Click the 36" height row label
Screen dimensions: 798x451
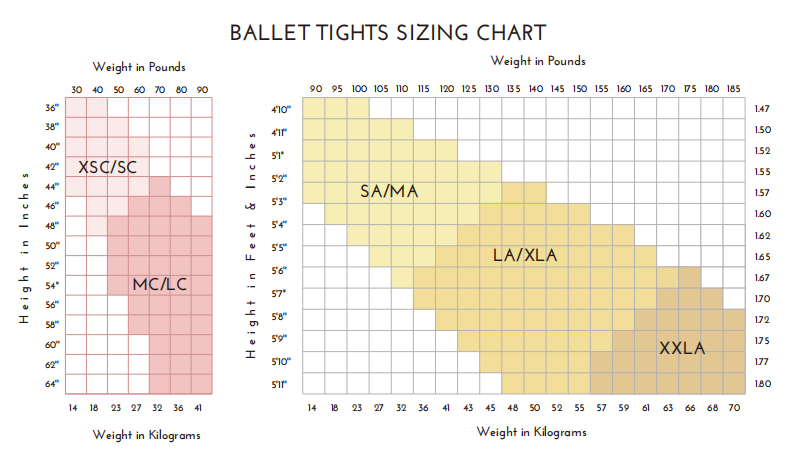52,107
